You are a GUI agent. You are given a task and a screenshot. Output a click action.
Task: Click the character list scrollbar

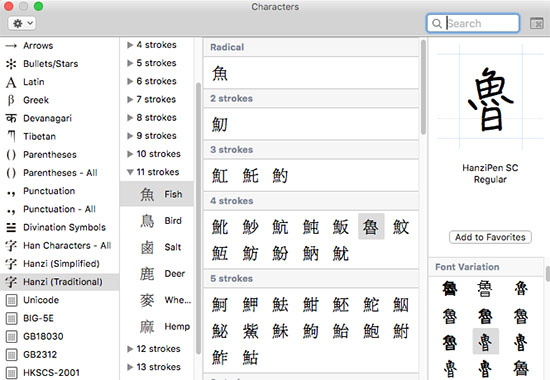423,88
